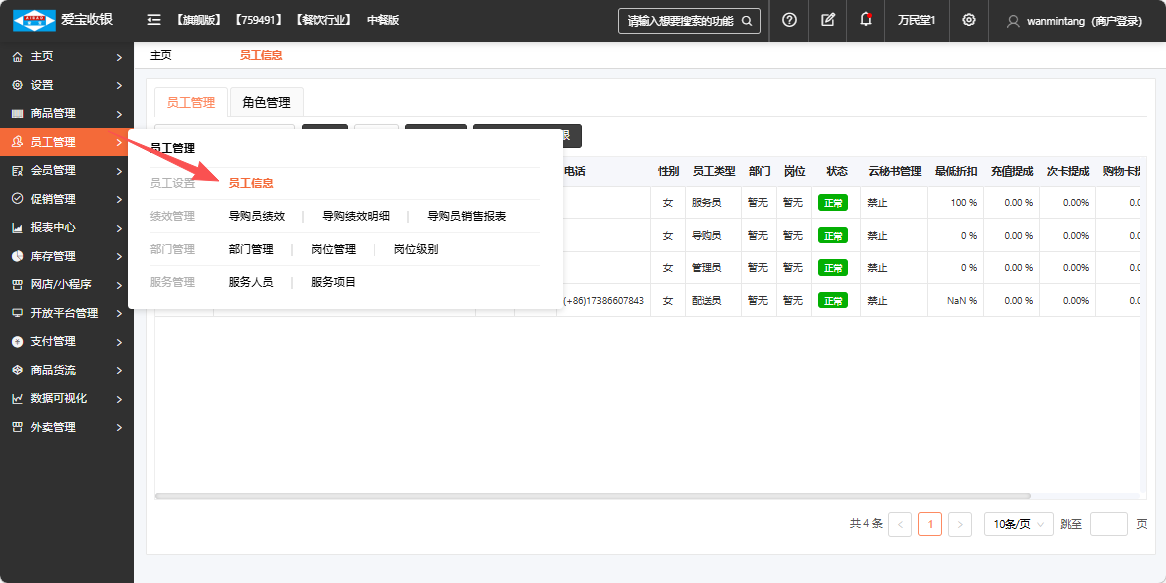Open the notification bell icon

(865, 20)
